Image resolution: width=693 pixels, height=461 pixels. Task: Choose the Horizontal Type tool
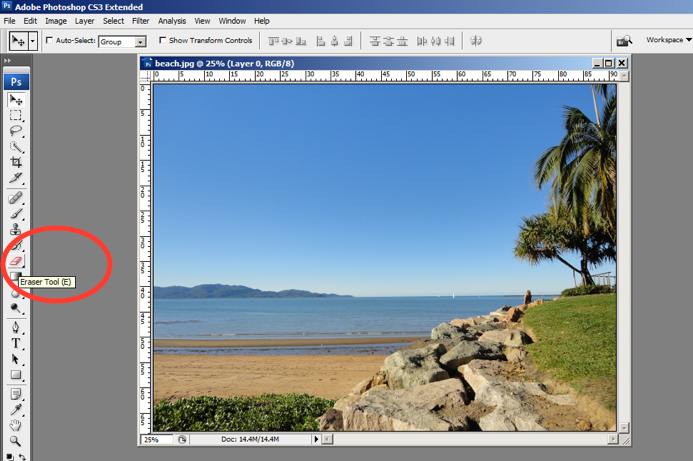tap(16, 343)
